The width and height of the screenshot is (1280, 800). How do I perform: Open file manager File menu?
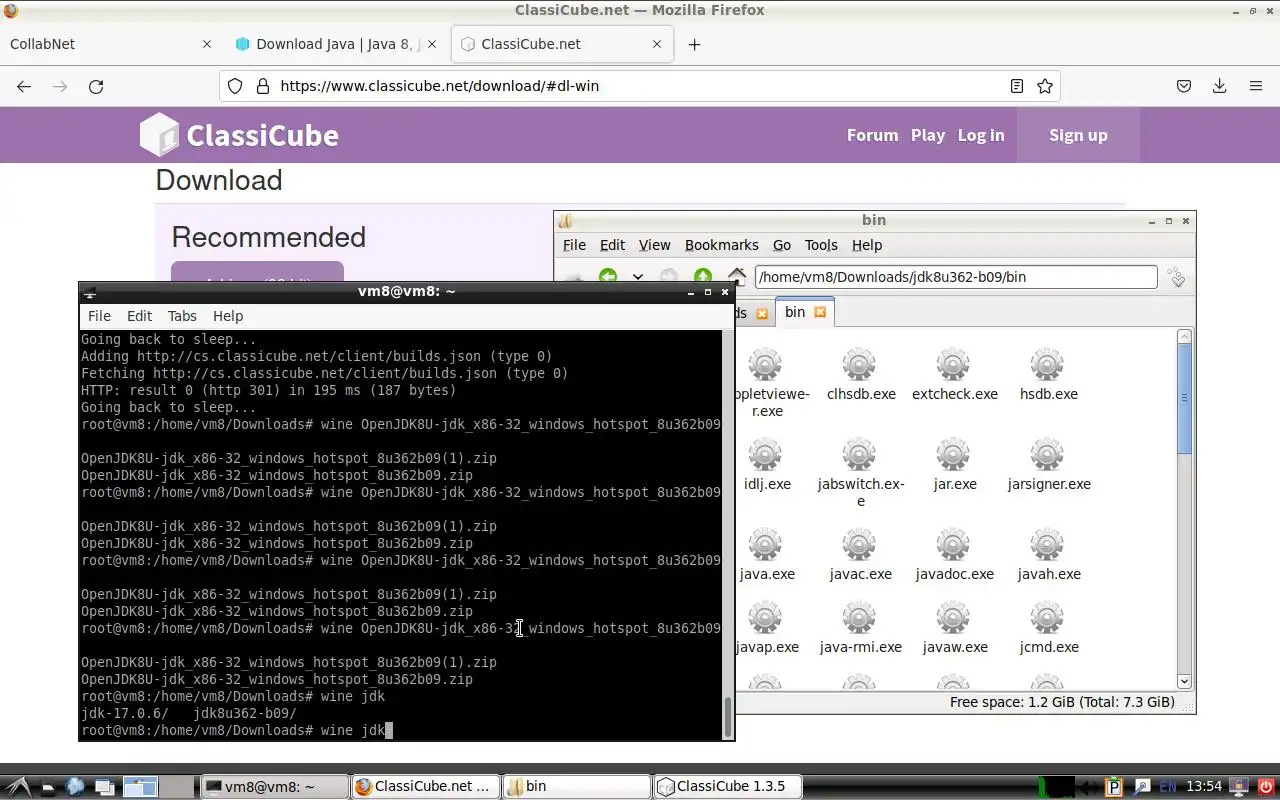click(x=574, y=245)
